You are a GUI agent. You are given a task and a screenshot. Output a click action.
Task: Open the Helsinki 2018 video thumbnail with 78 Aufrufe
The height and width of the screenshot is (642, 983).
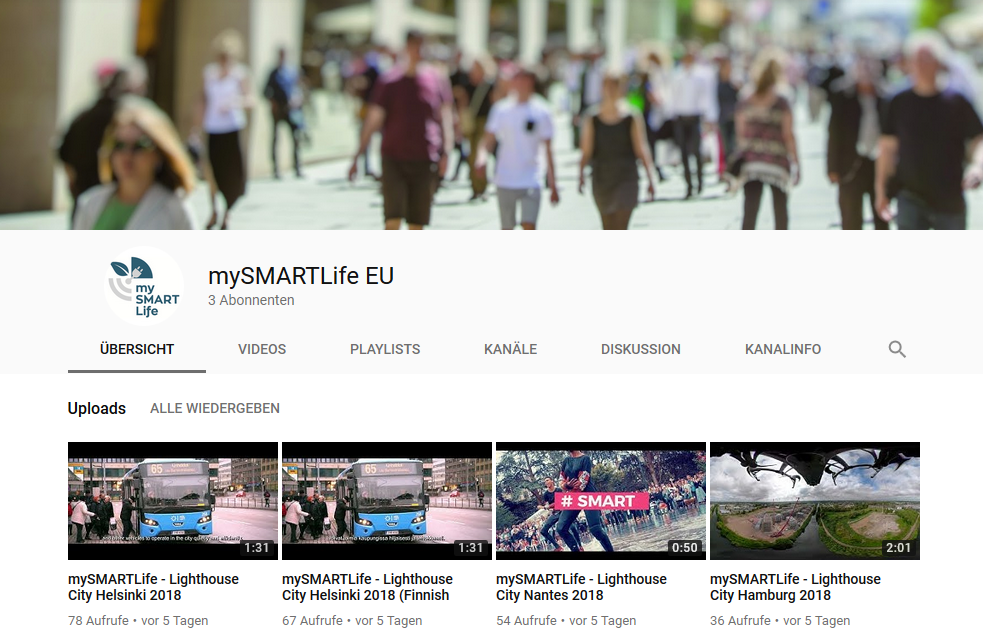tap(173, 501)
